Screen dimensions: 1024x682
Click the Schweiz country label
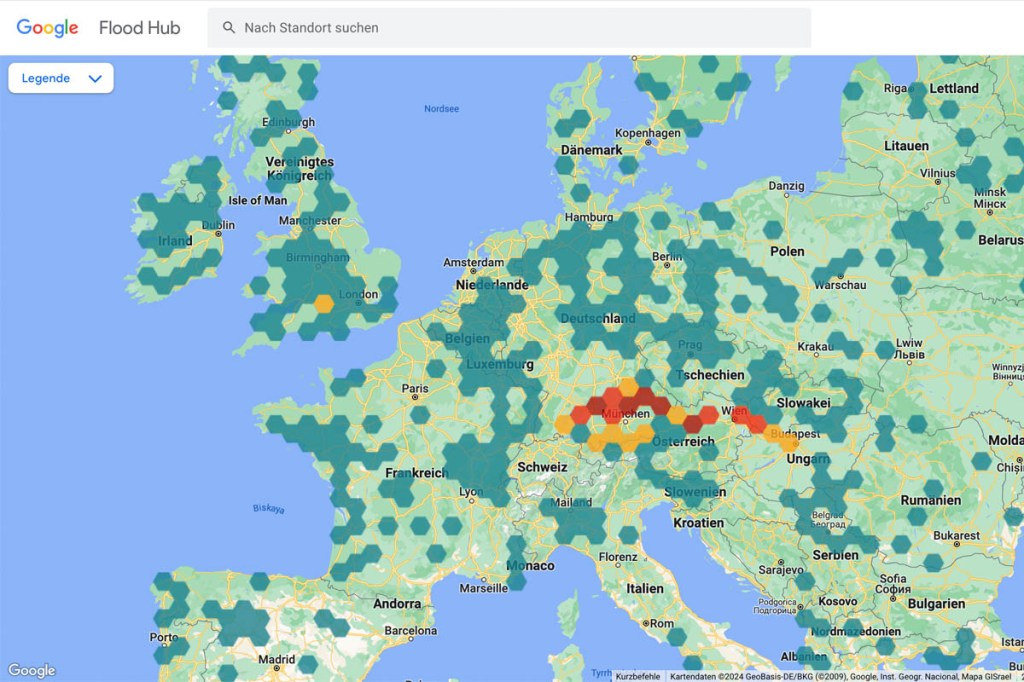pos(542,467)
